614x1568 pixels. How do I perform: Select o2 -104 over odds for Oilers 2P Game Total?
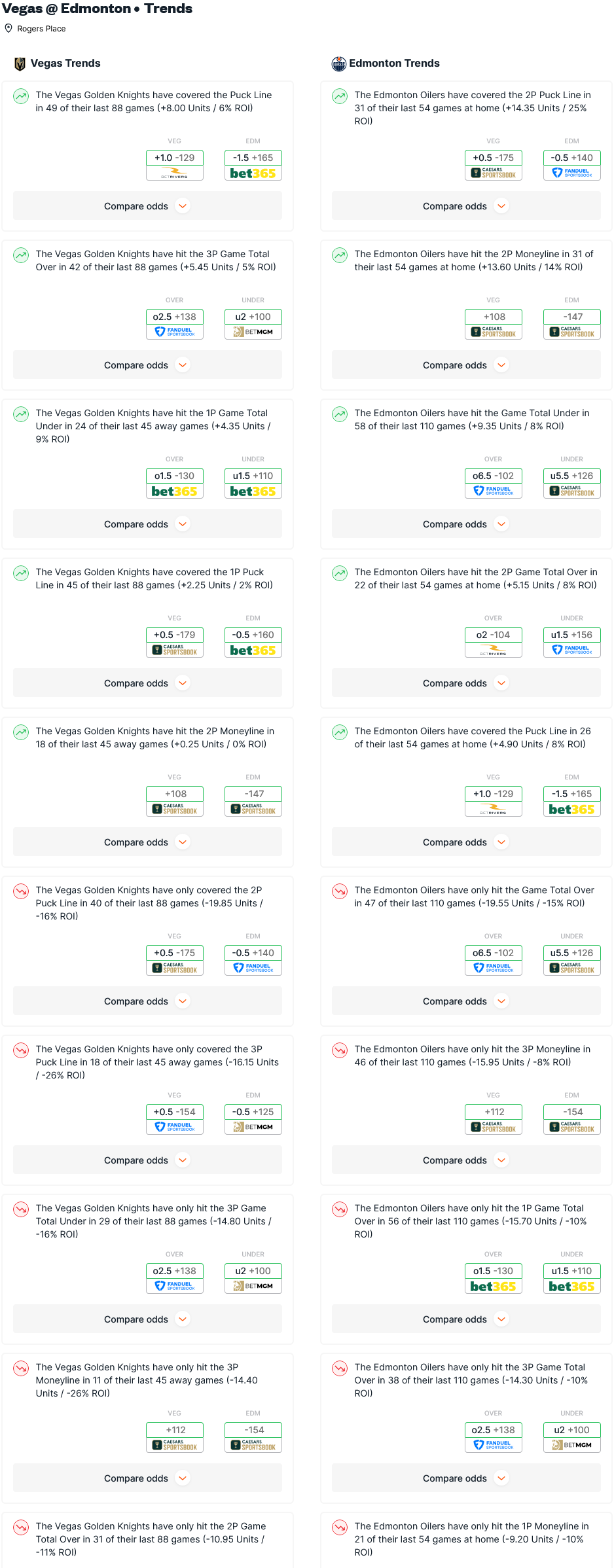[x=493, y=635]
